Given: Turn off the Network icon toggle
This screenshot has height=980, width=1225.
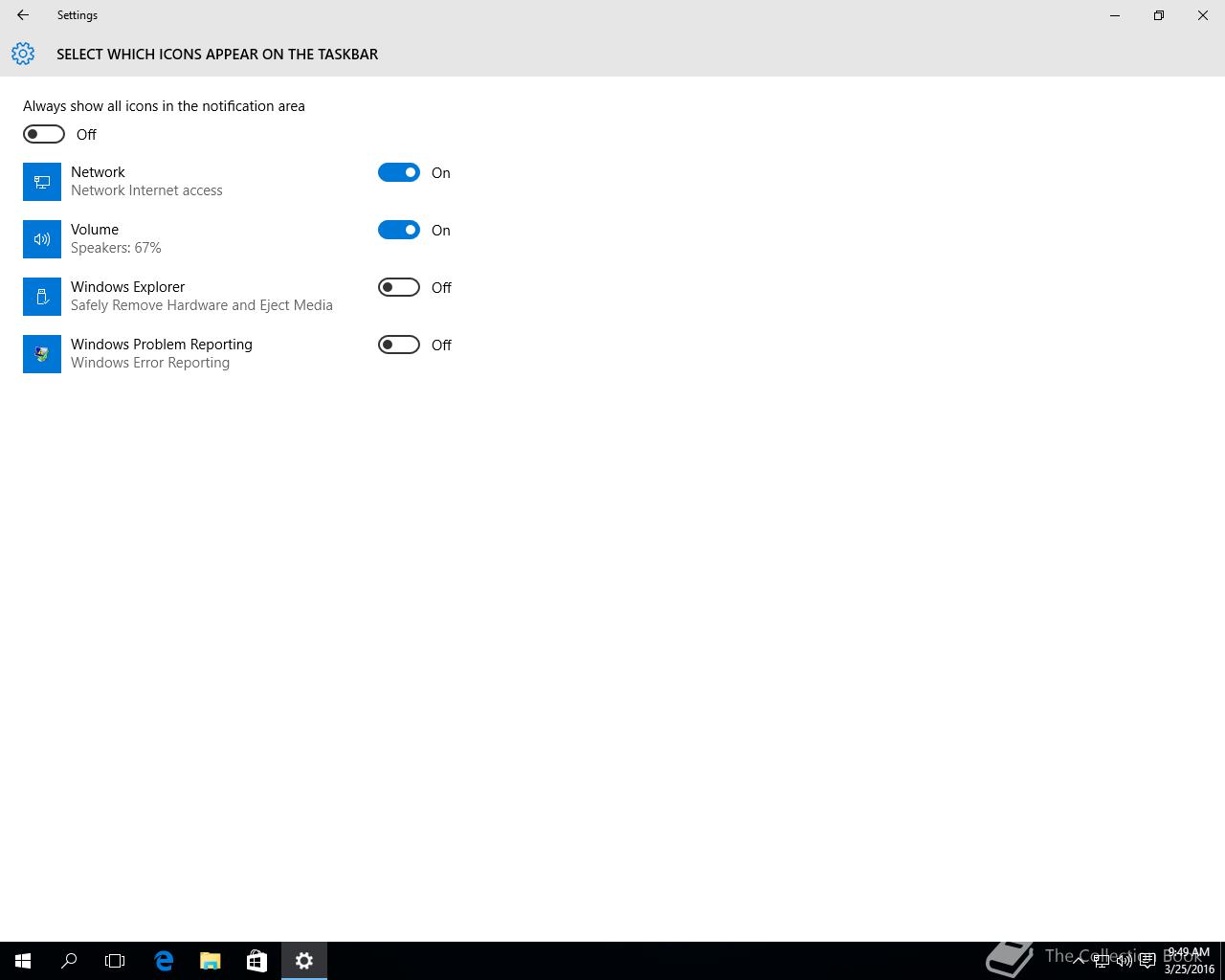Looking at the screenshot, I should click(x=399, y=172).
